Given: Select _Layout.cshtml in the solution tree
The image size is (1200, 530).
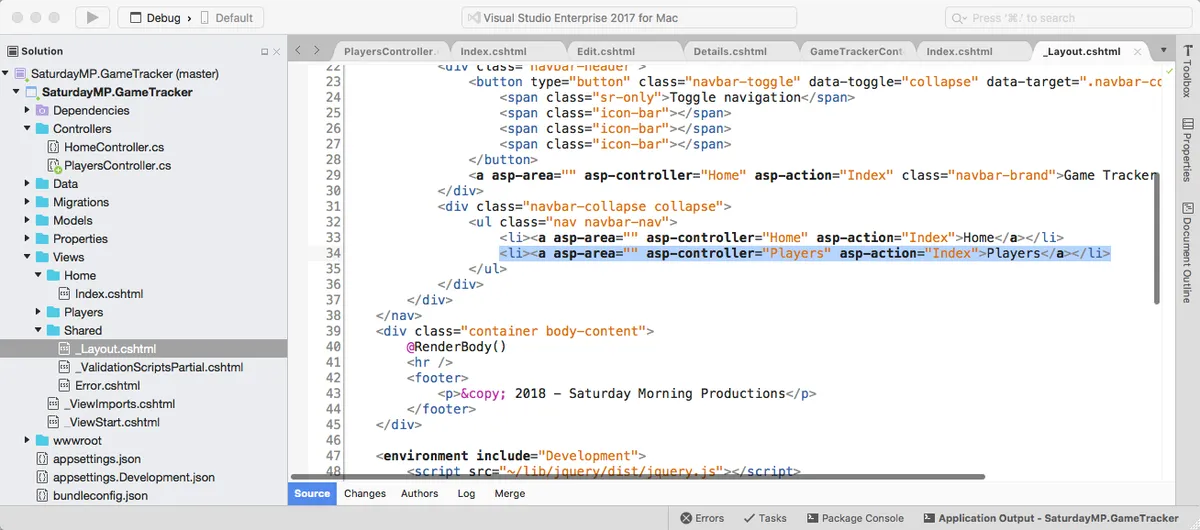Looking at the screenshot, I should click(115, 349).
